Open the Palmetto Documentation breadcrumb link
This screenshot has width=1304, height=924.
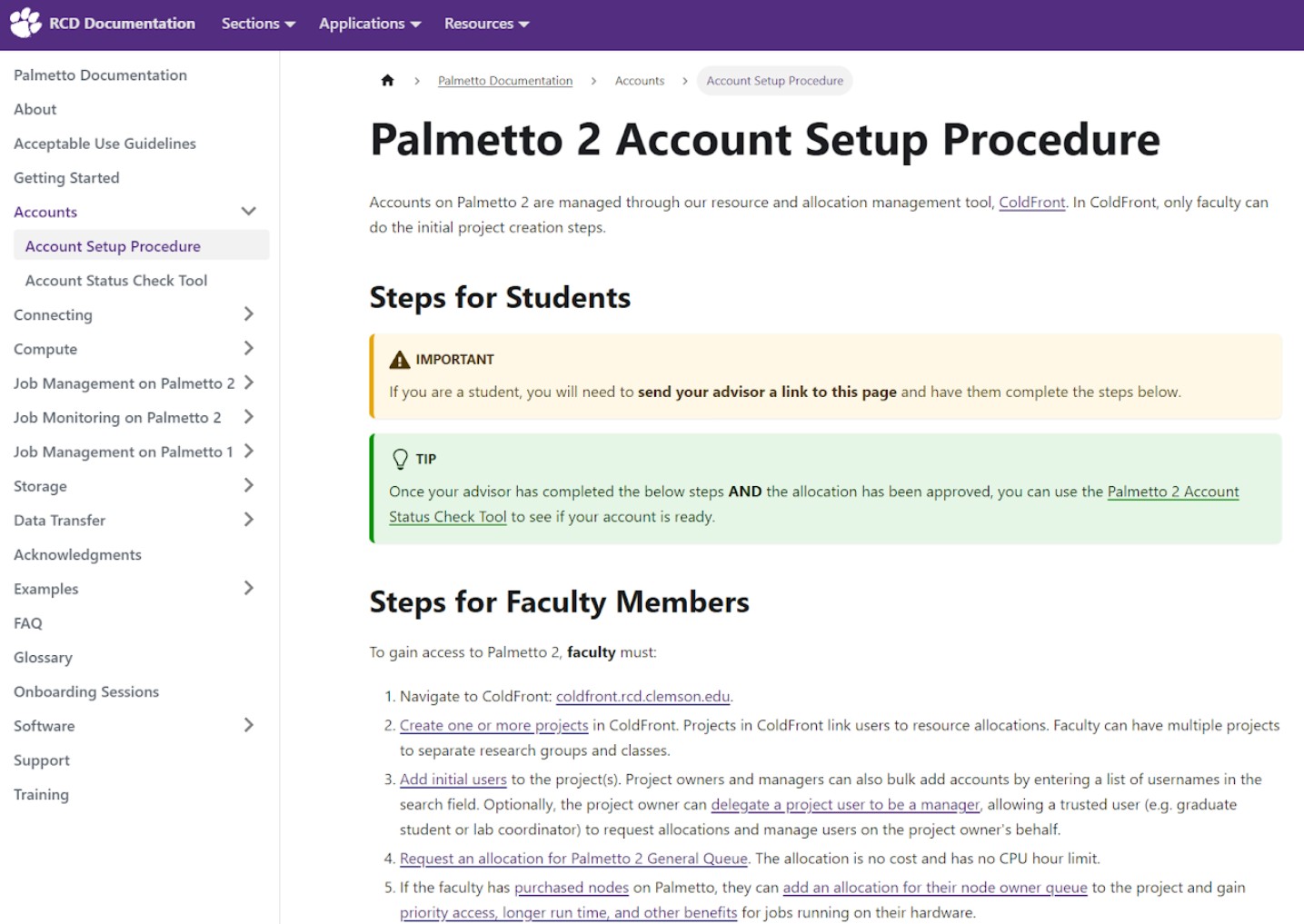(505, 80)
